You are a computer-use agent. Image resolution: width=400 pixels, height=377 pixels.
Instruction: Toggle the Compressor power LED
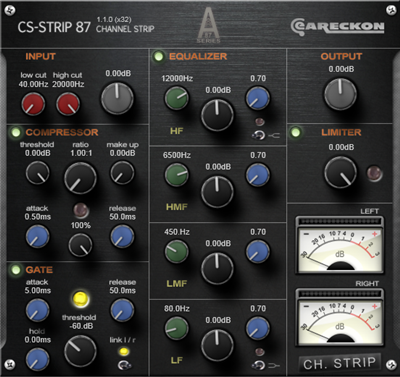click(16, 132)
